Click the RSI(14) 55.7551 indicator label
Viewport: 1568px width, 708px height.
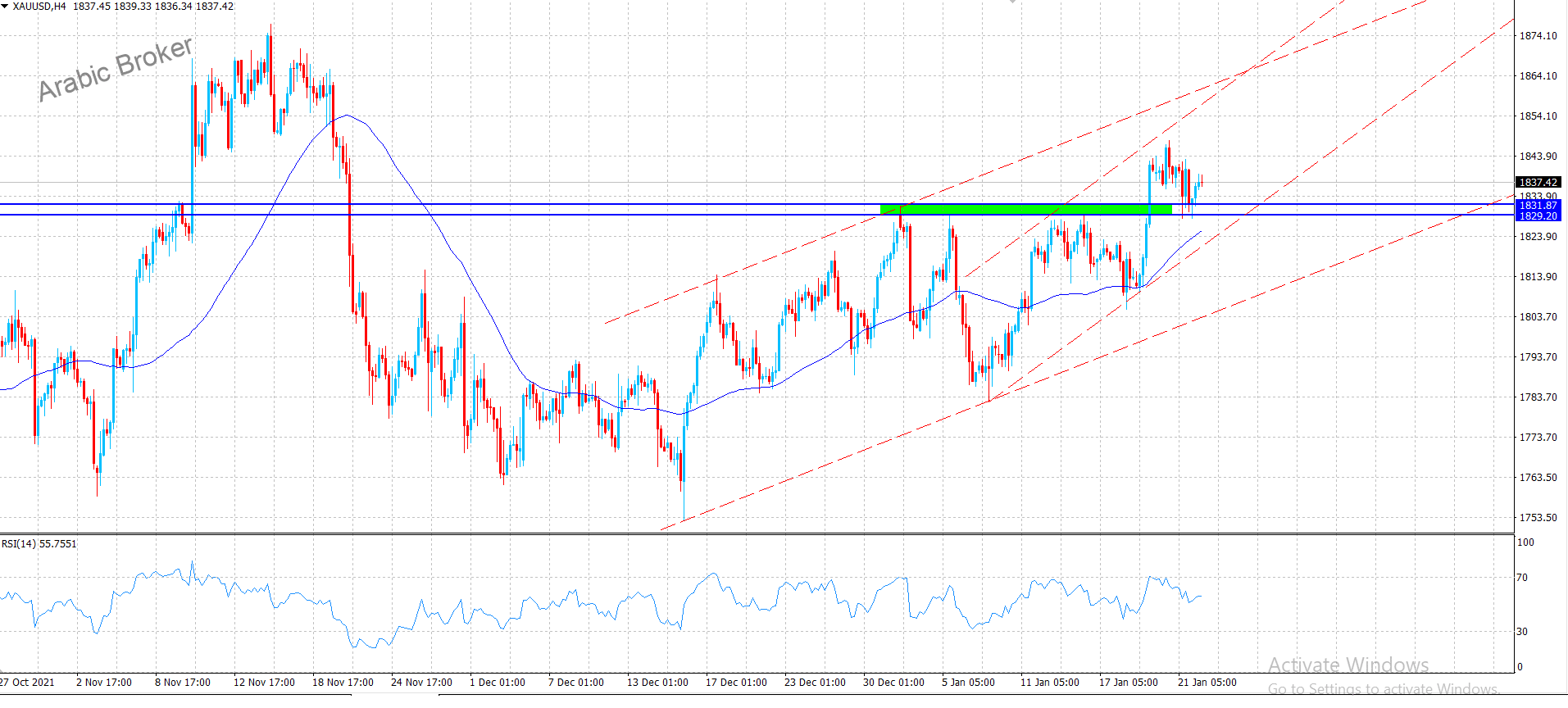[39, 544]
